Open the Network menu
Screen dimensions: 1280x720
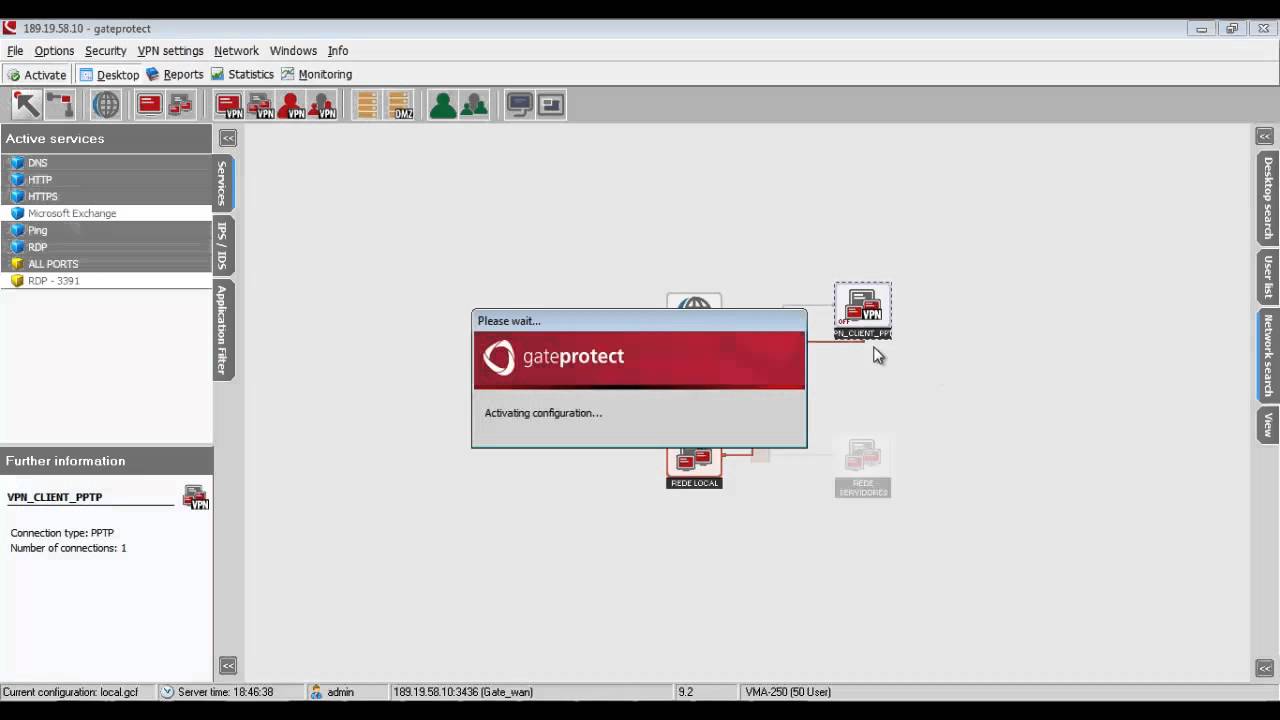click(236, 51)
